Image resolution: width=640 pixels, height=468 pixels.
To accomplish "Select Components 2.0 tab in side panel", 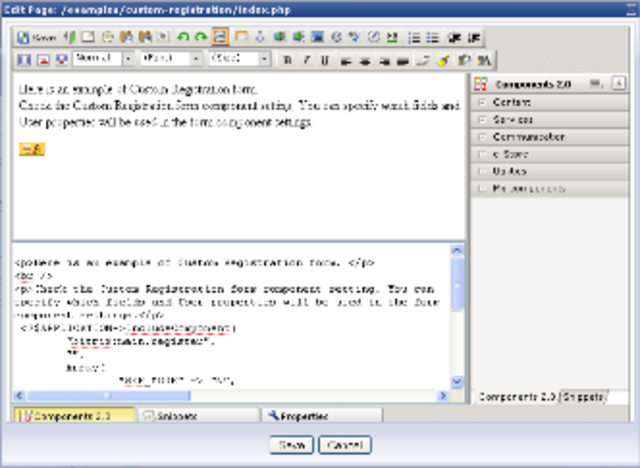I will coord(516,397).
